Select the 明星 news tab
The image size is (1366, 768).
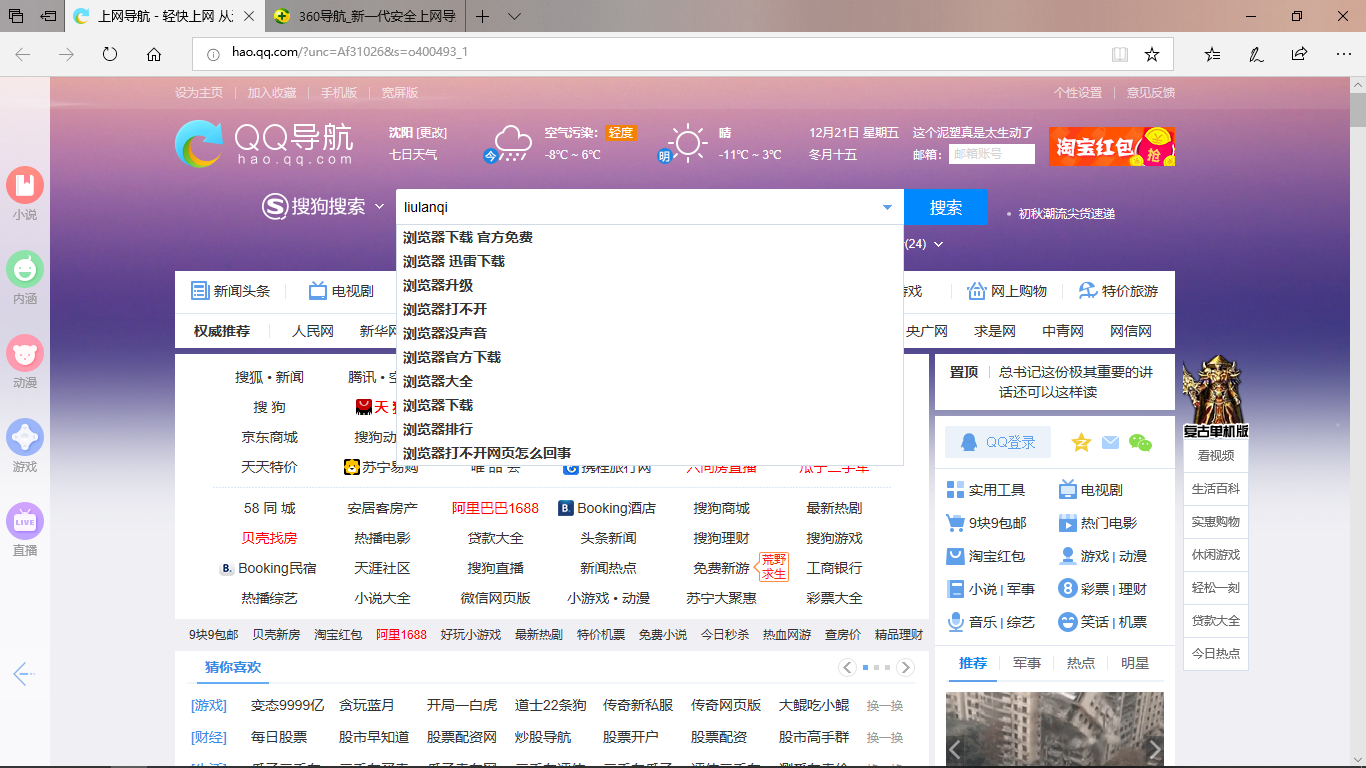point(1135,663)
